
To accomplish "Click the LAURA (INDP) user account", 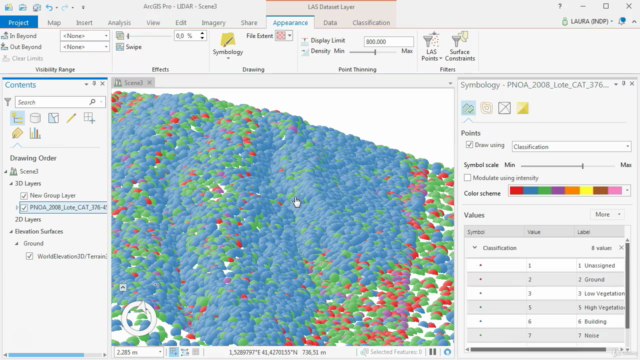I will point(587,21).
